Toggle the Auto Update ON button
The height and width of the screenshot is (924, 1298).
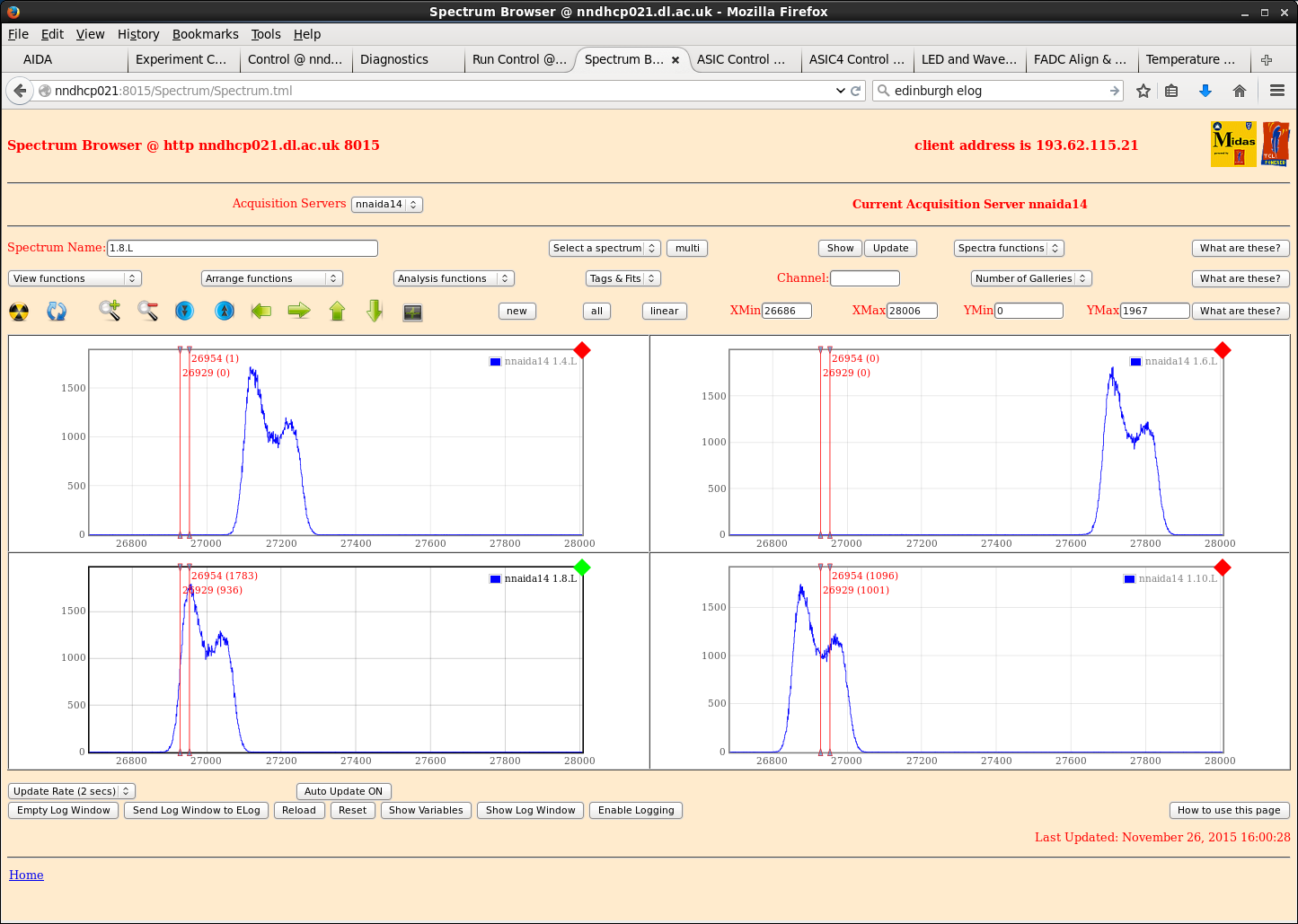(x=343, y=791)
